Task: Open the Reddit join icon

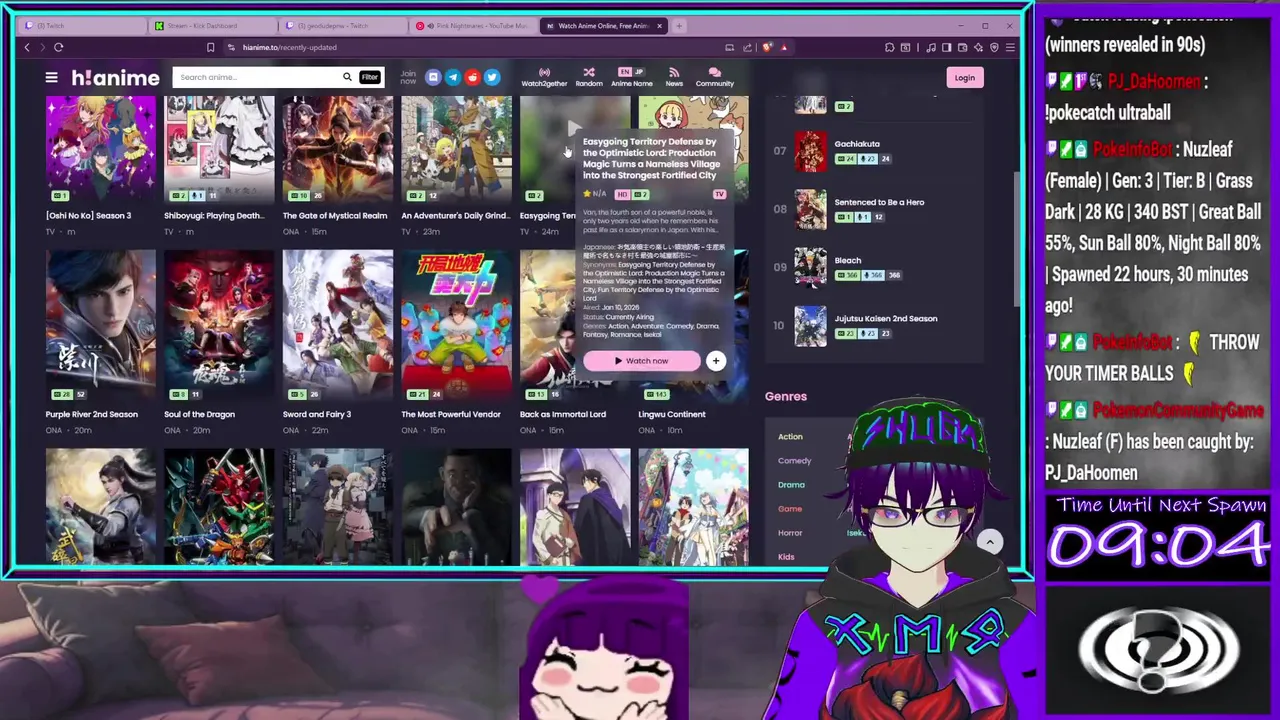Action: click(472, 77)
